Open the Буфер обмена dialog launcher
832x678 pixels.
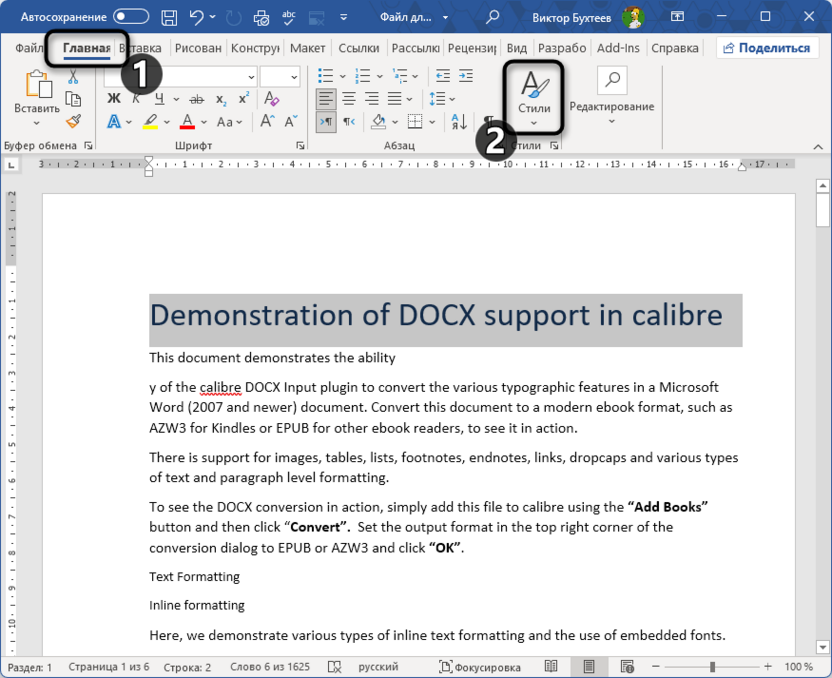[88, 145]
